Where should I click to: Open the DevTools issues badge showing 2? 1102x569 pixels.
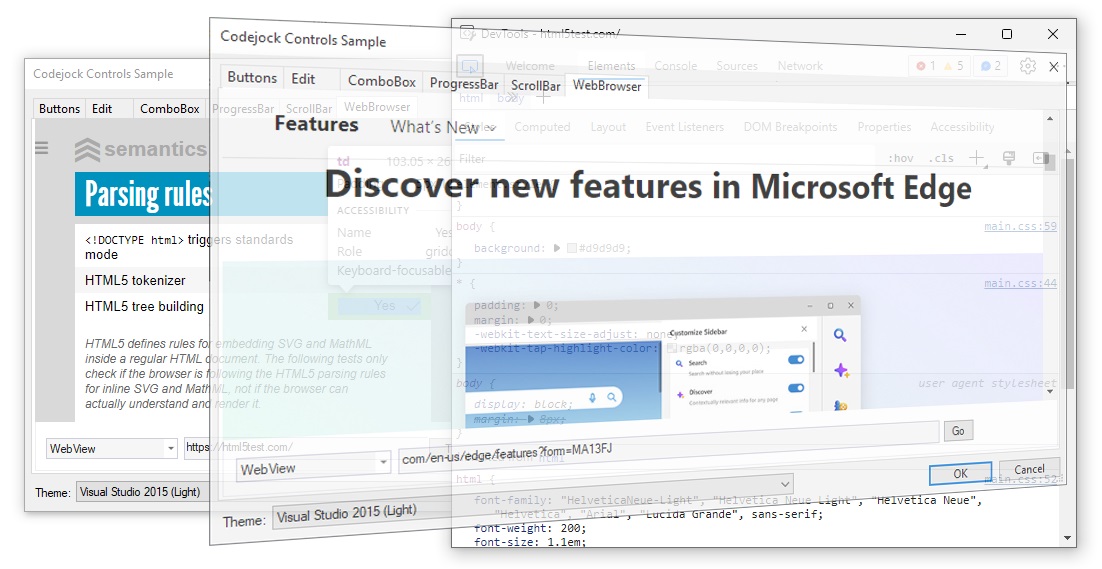point(990,65)
